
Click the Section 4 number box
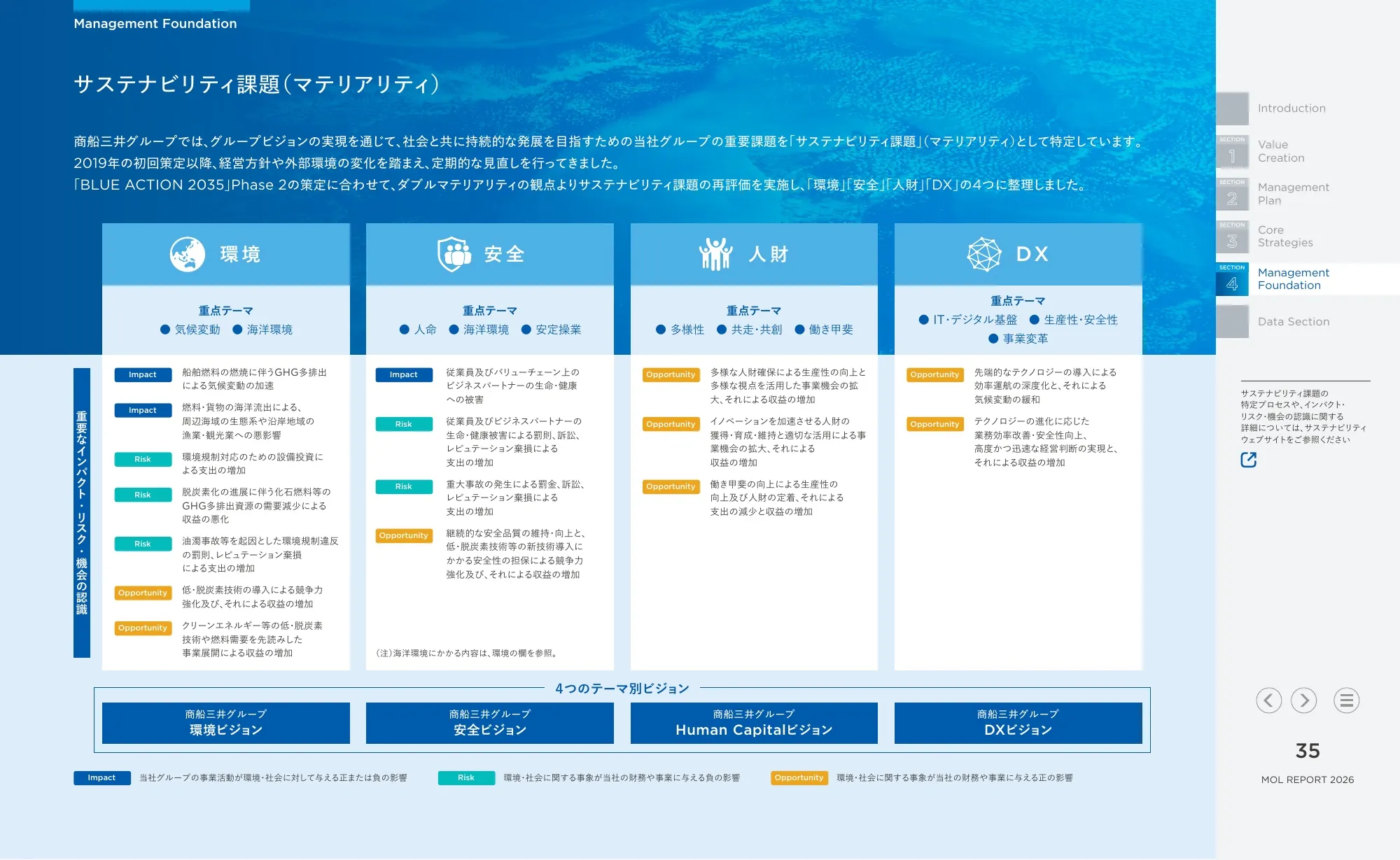pyautogui.click(x=1232, y=279)
